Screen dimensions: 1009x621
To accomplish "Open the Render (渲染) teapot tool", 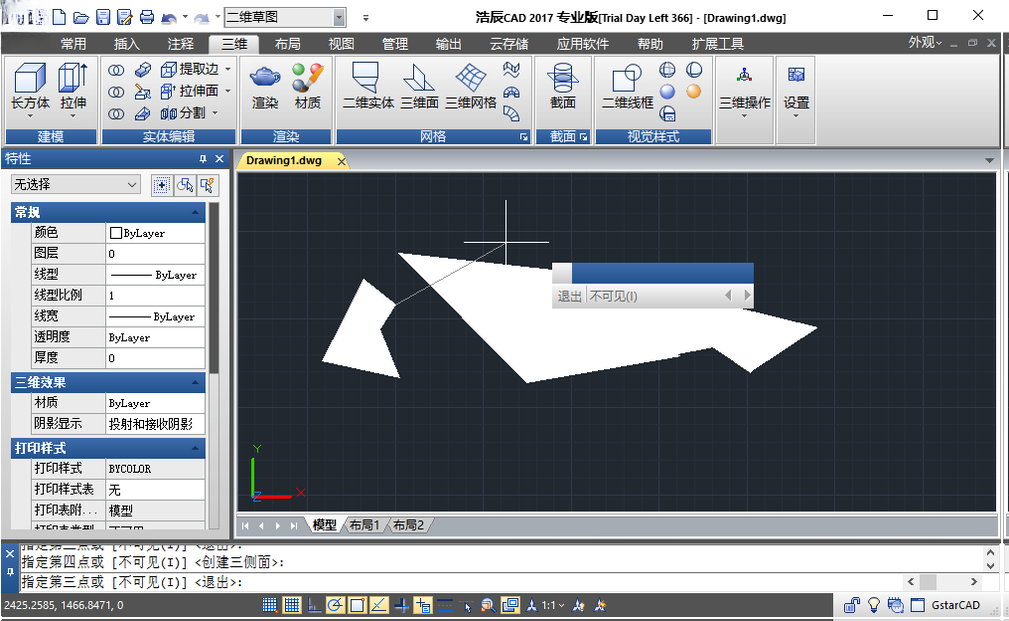I will [265, 86].
